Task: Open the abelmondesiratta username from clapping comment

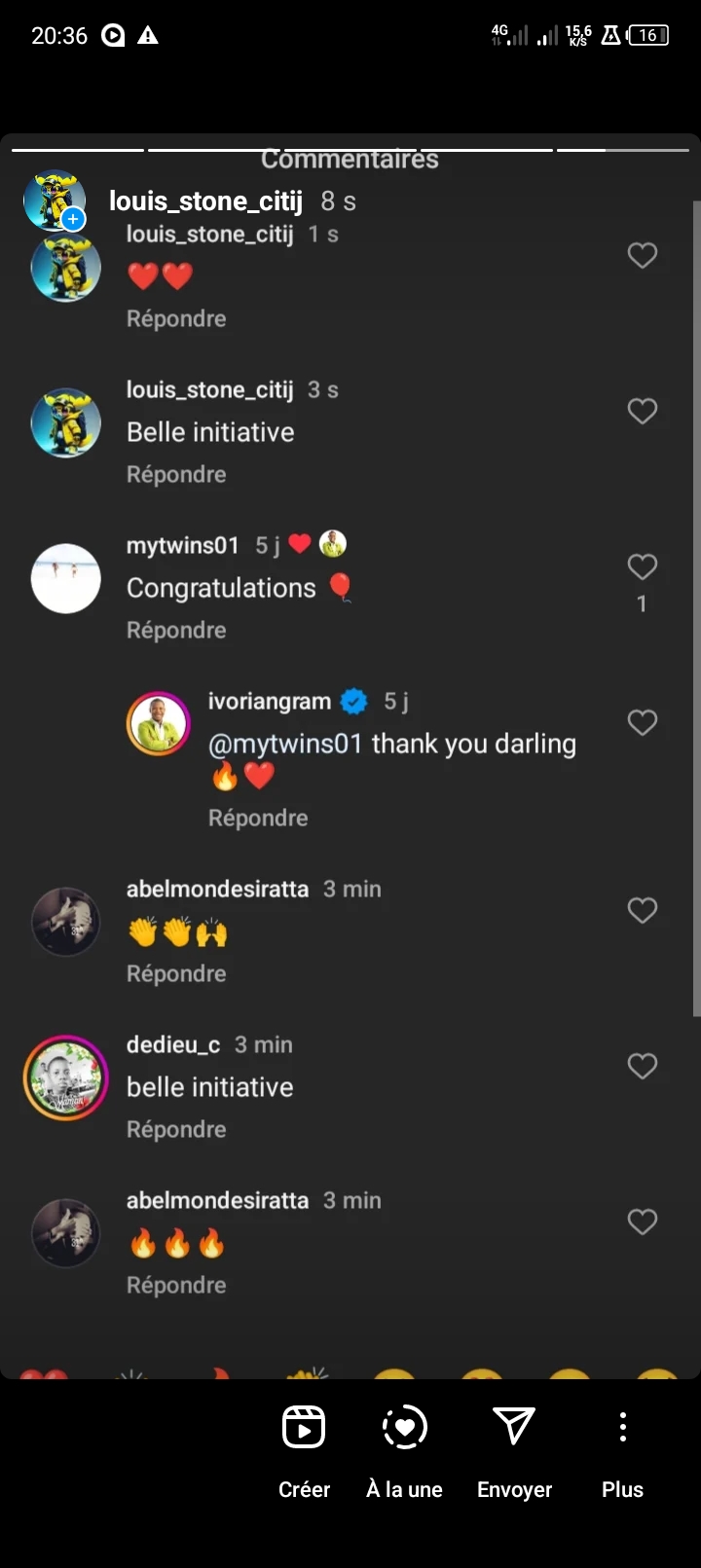Action: pyautogui.click(x=217, y=889)
